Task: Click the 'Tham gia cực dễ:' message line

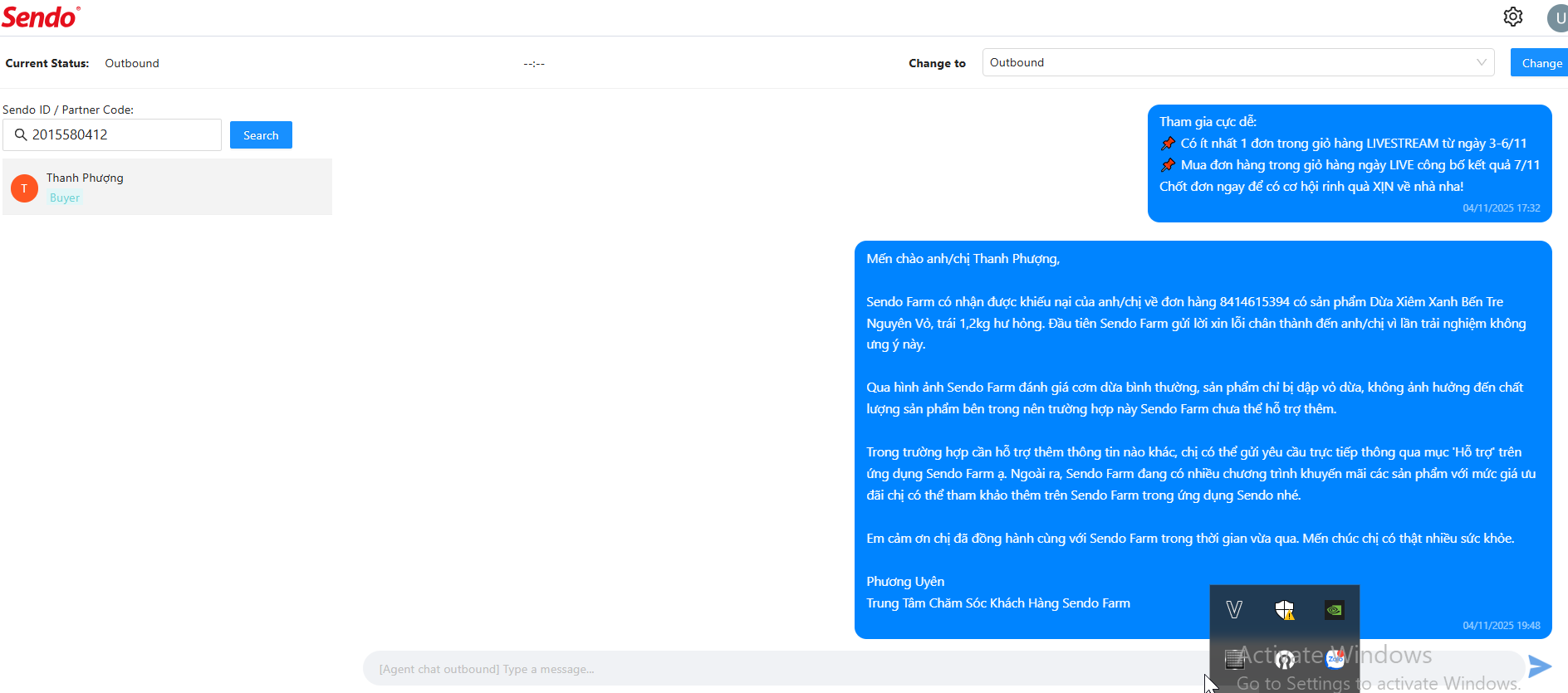Action: (1208, 122)
